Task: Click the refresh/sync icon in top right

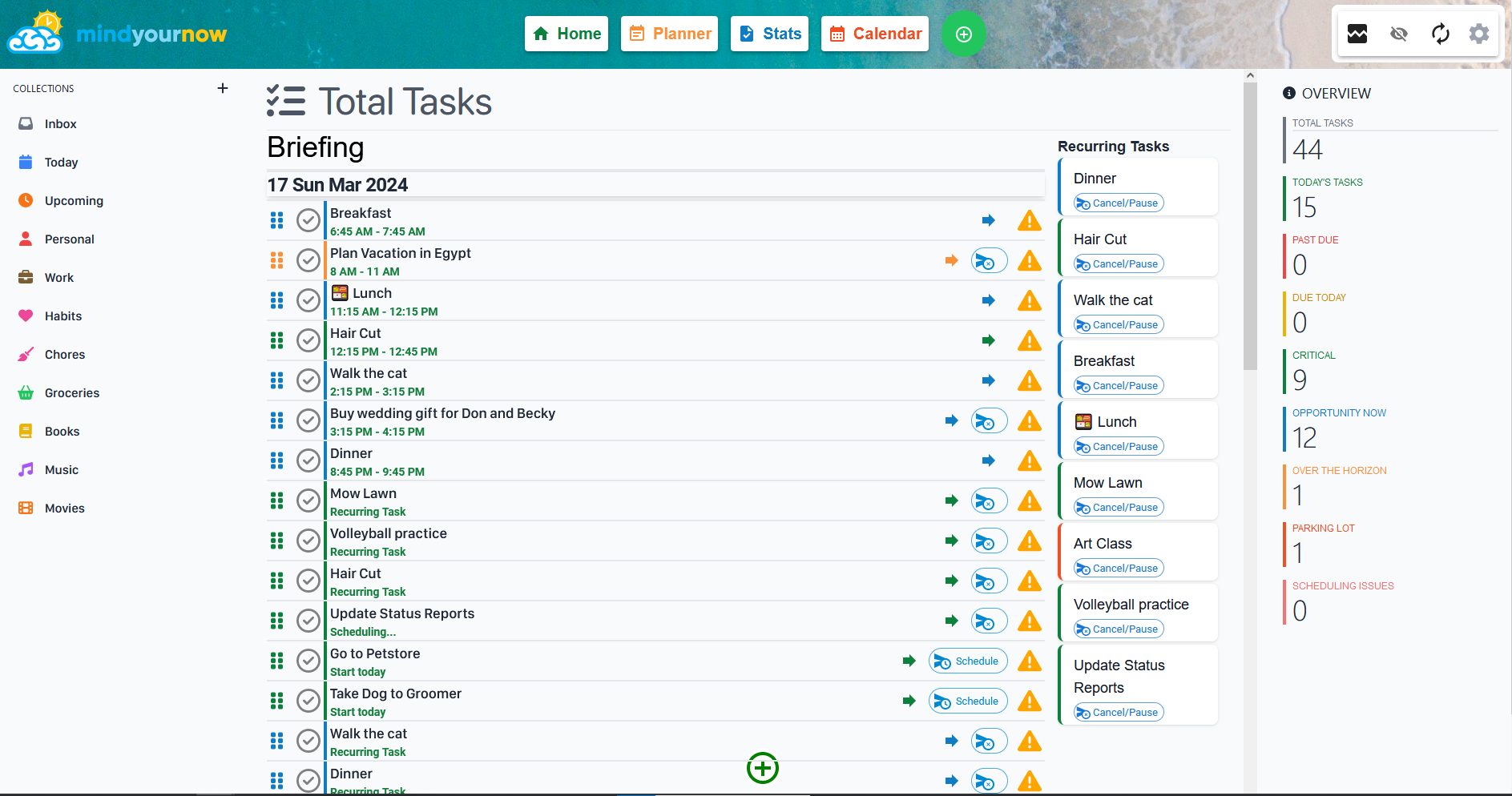Action: click(1440, 34)
